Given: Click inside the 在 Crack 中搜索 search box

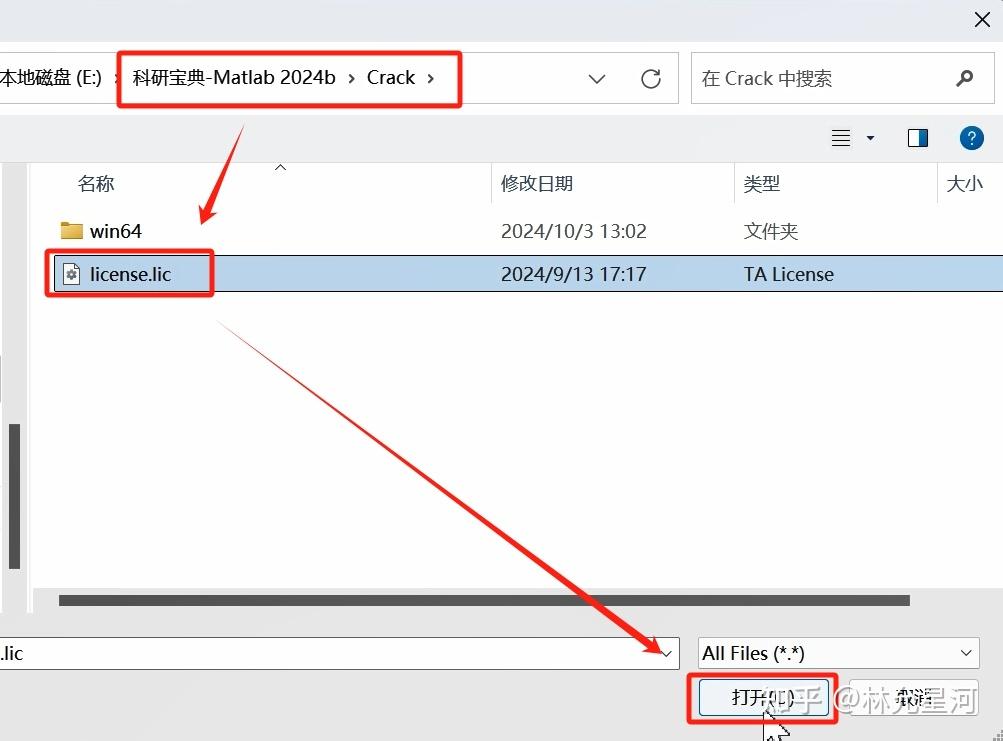Looking at the screenshot, I should 820,77.
